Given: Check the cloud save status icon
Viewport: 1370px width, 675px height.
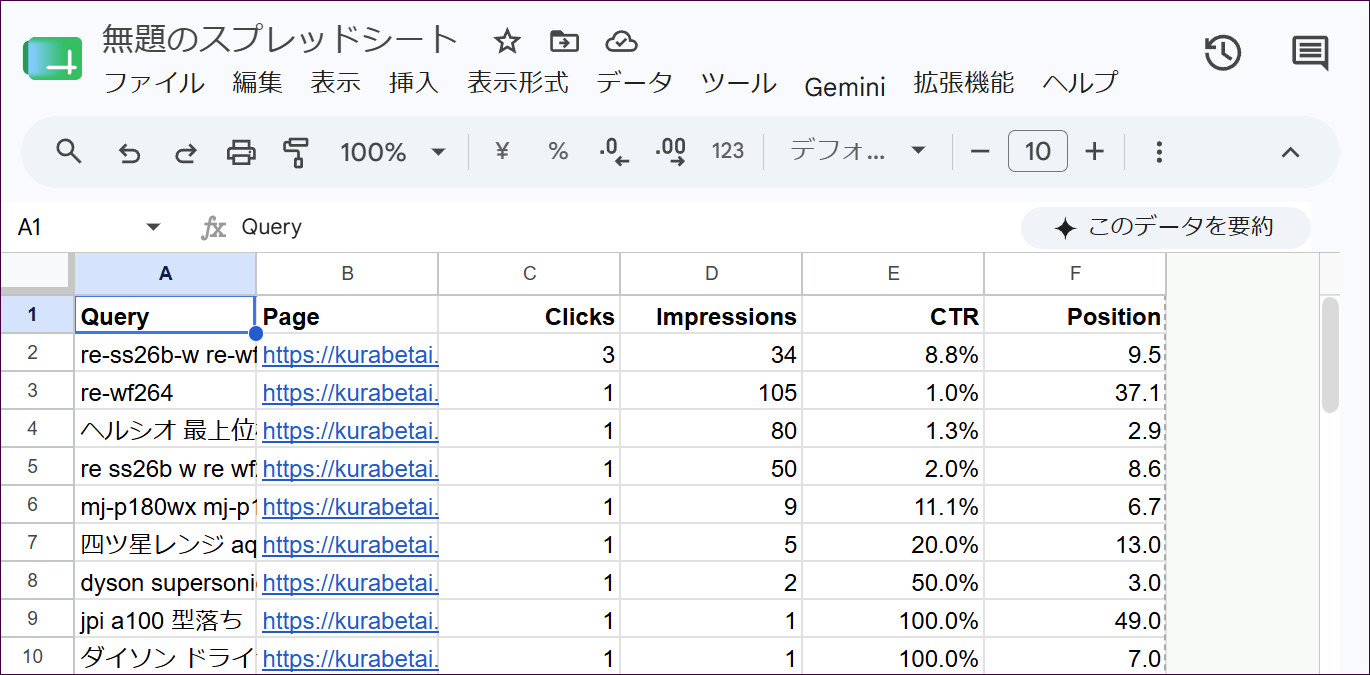Looking at the screenshot, I should click(622, 41).
